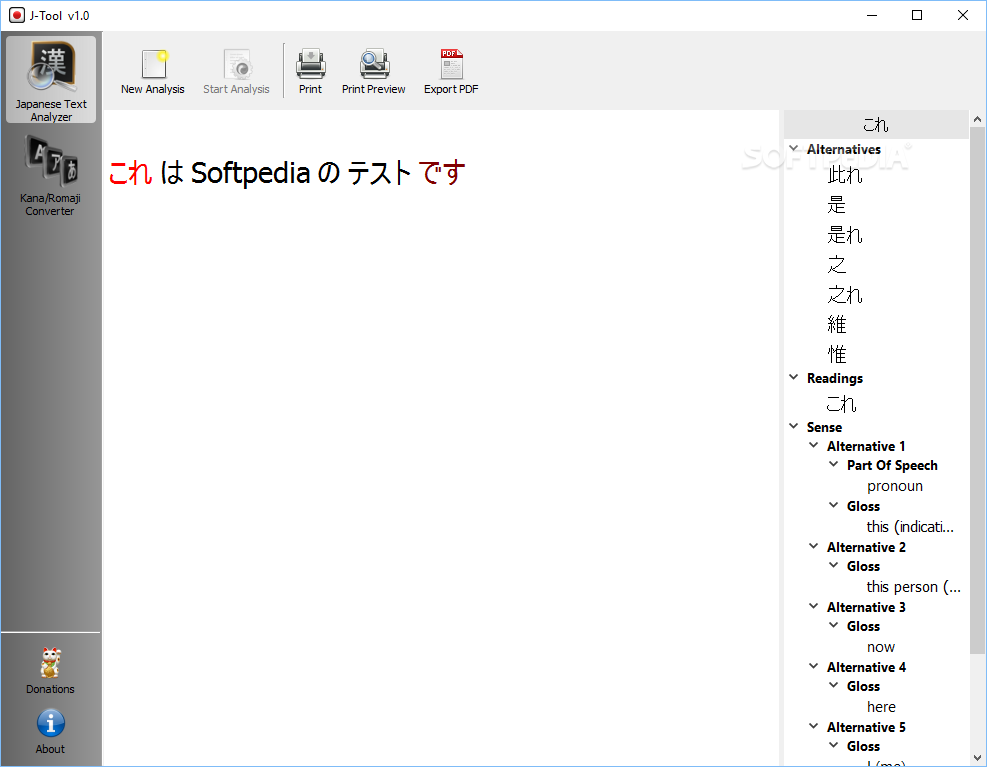Click the Part Of Speech tree label
This screenshot has width=987, height=767.
click(892, 465)
